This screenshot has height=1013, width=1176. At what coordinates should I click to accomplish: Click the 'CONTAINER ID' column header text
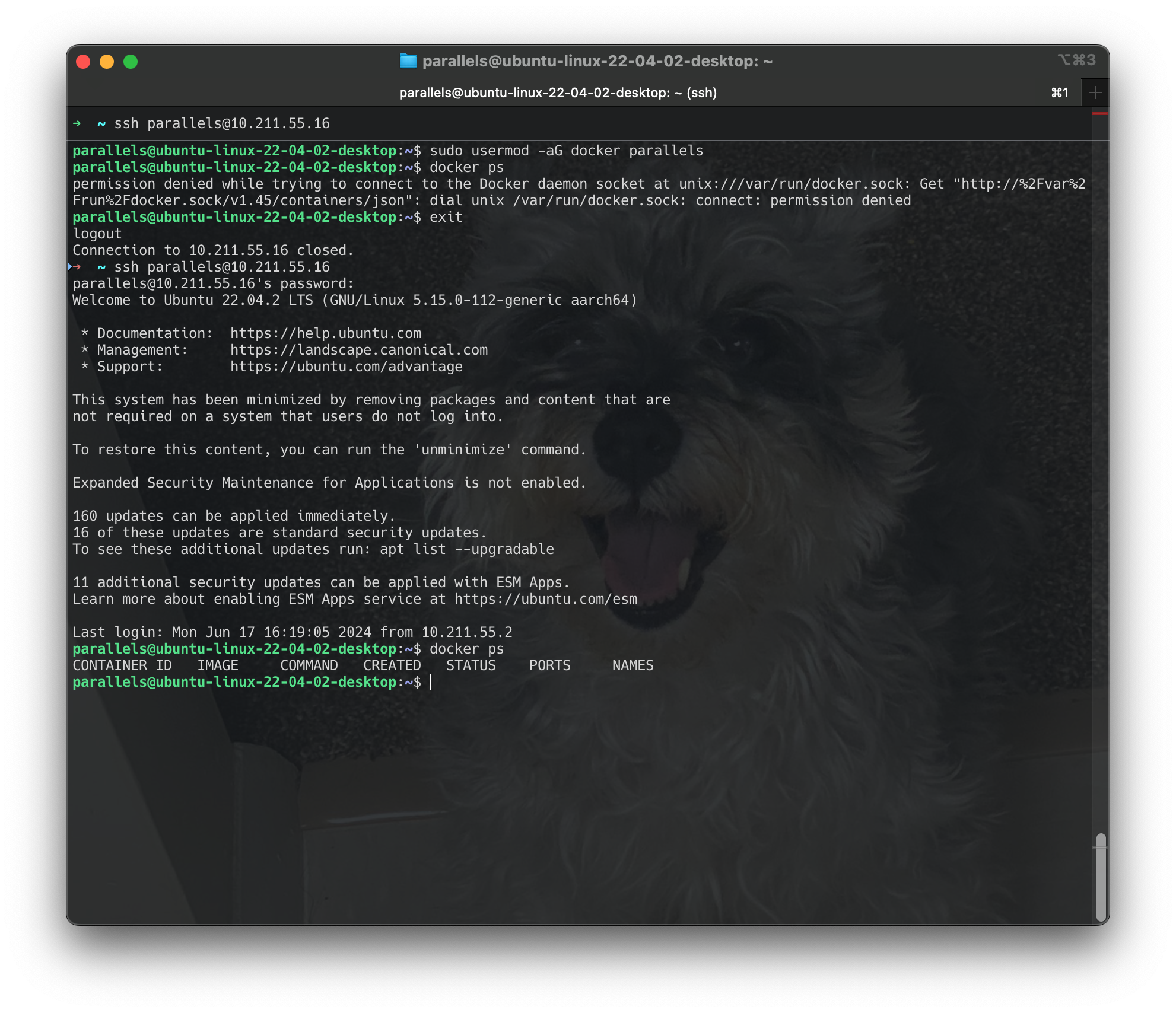[x=122, y=665]
